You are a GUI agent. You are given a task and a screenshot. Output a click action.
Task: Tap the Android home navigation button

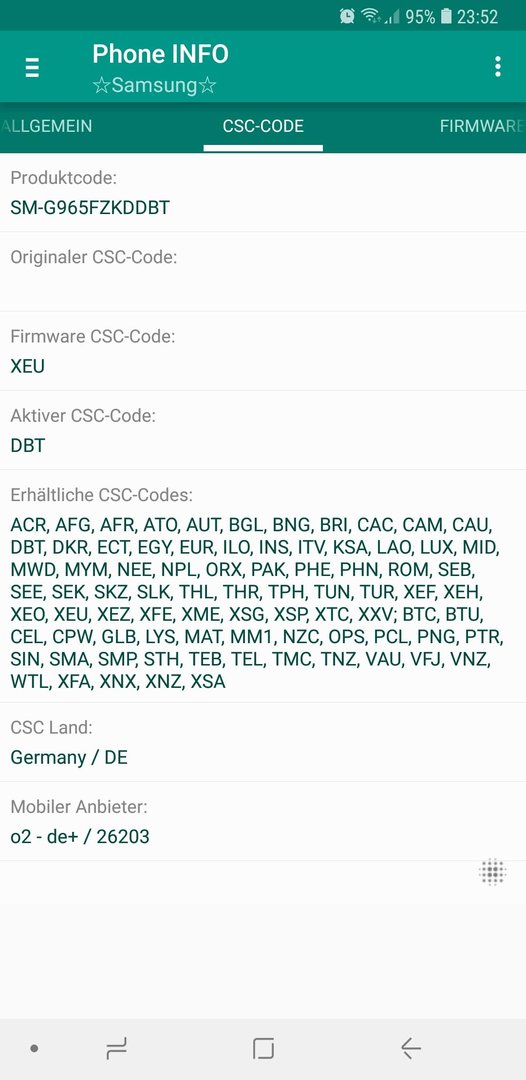click(x=263, y=1048)
